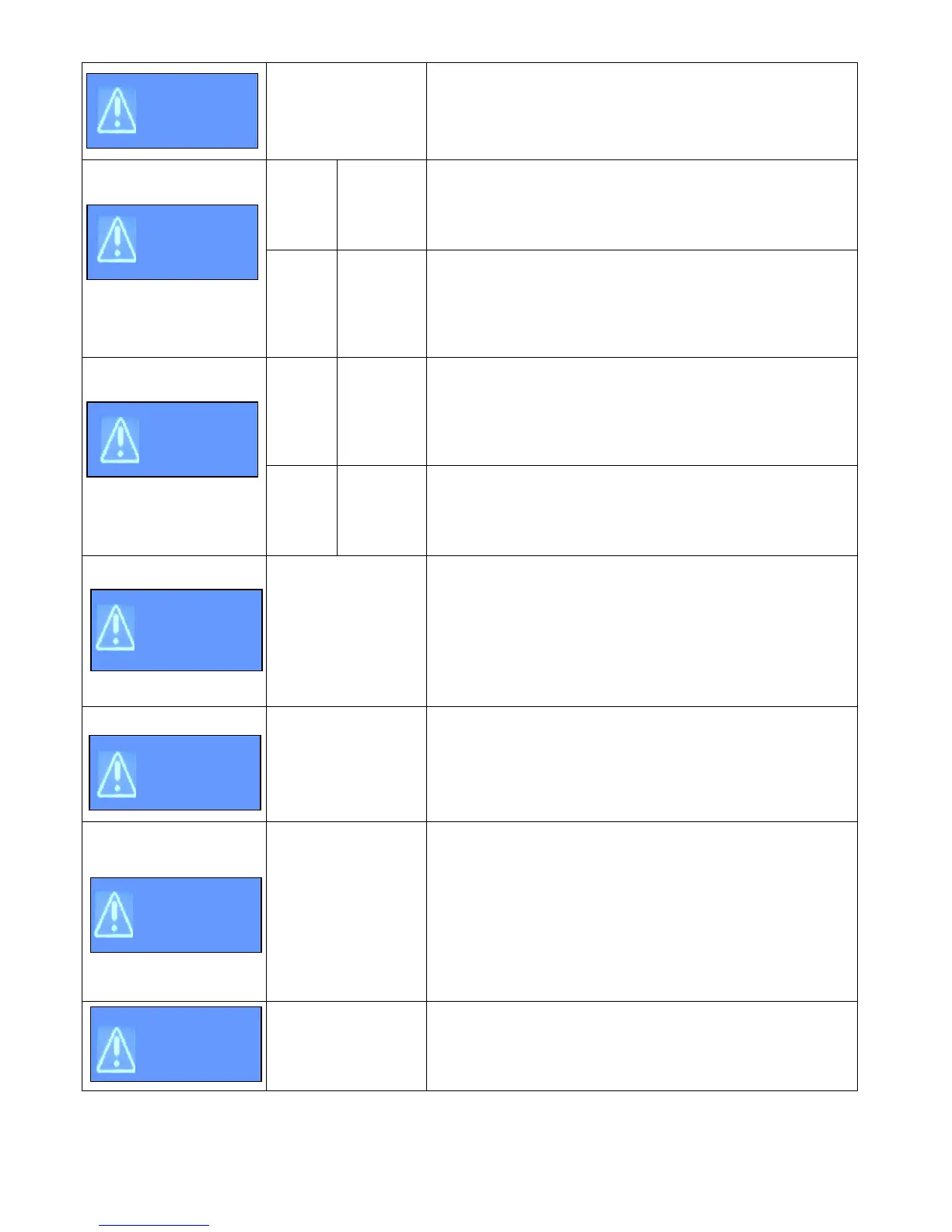Select the upper wide description cell in third row
Image resolution: width=952 pixels, height=1232 pixels.
[642, 411]
